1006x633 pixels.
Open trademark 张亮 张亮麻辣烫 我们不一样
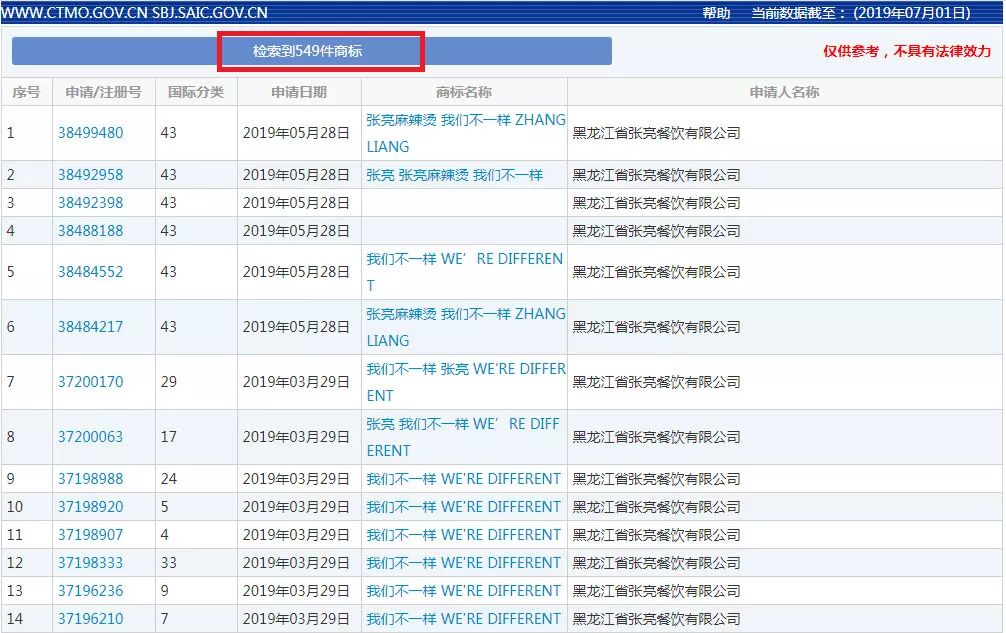(454, 175)
